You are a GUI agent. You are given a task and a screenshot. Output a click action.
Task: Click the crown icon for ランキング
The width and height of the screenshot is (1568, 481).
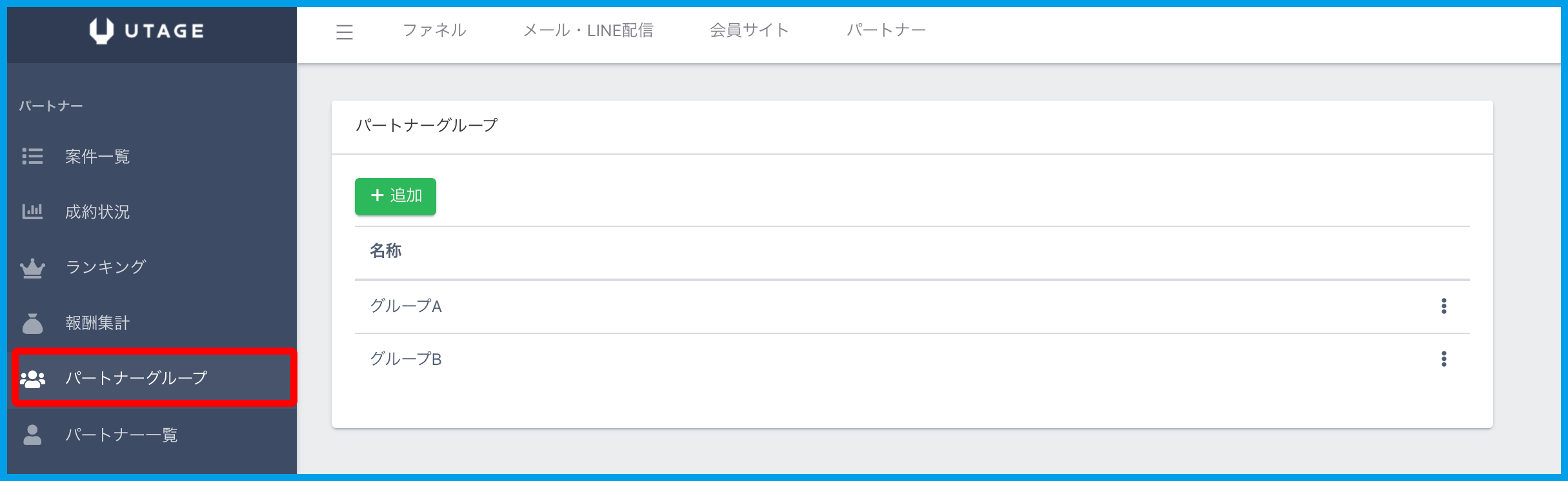[32, 268]
